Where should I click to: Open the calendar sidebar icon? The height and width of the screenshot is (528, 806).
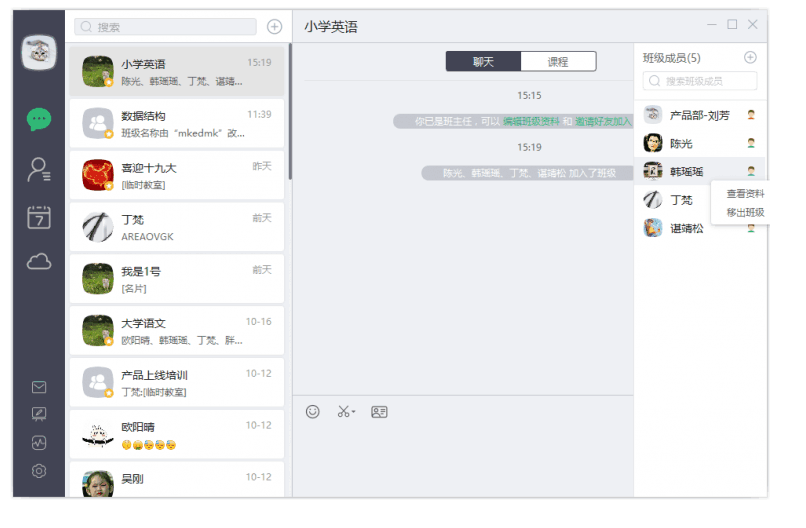point(39,217)
